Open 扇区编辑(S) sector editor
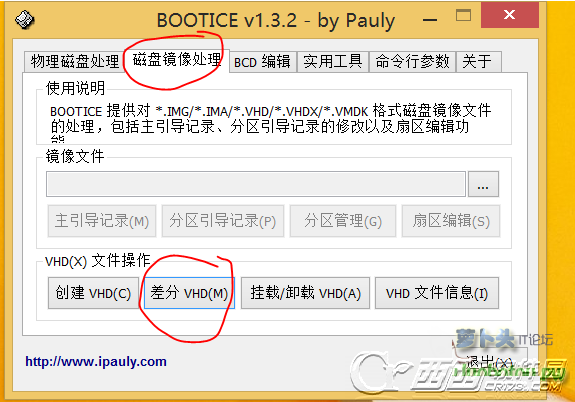 451,221
